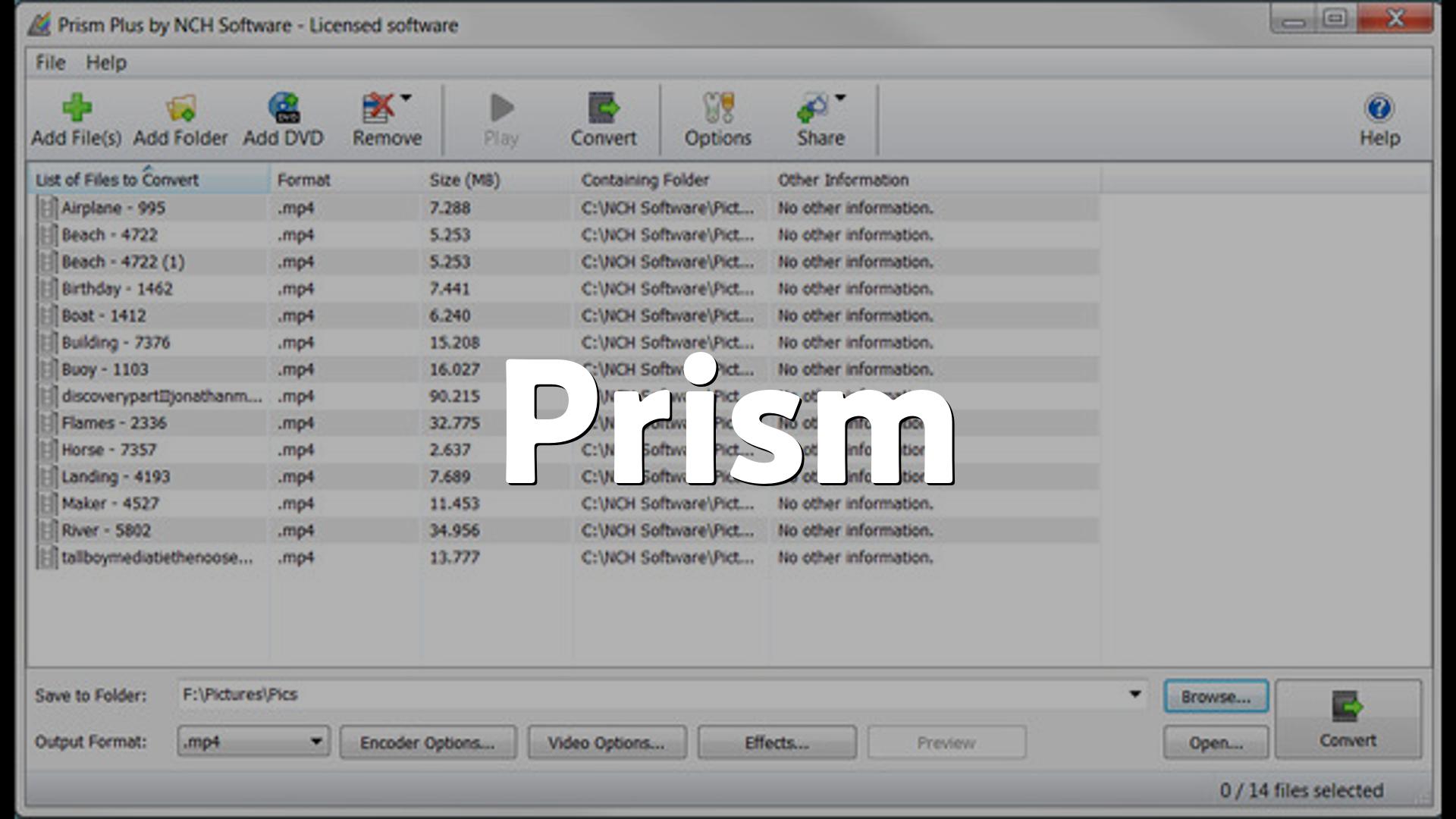Click the size value 34.956
The image size is (1456, 819).
tap(454, 531)
